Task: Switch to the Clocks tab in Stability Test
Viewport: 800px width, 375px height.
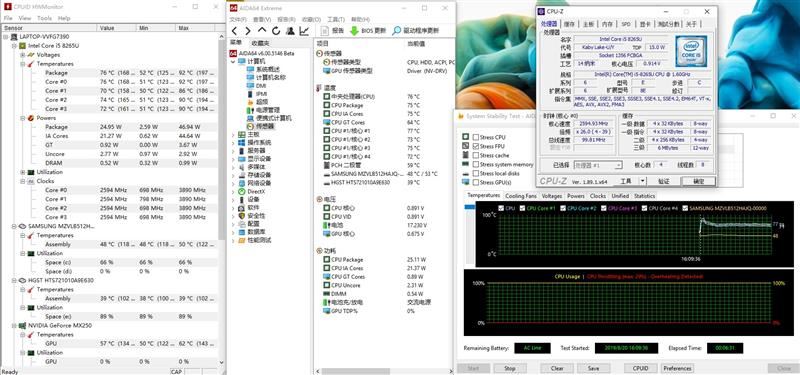Action: 597,196
